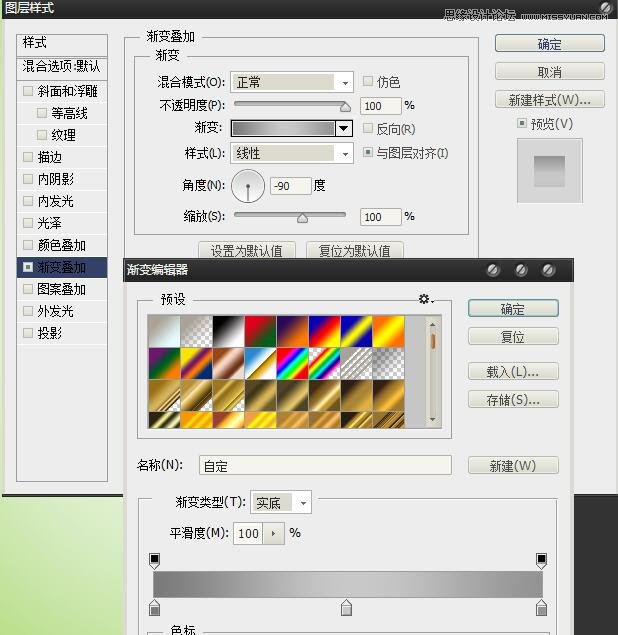
Task: Click 复位为默认值 button
Action: pos(355,250)
